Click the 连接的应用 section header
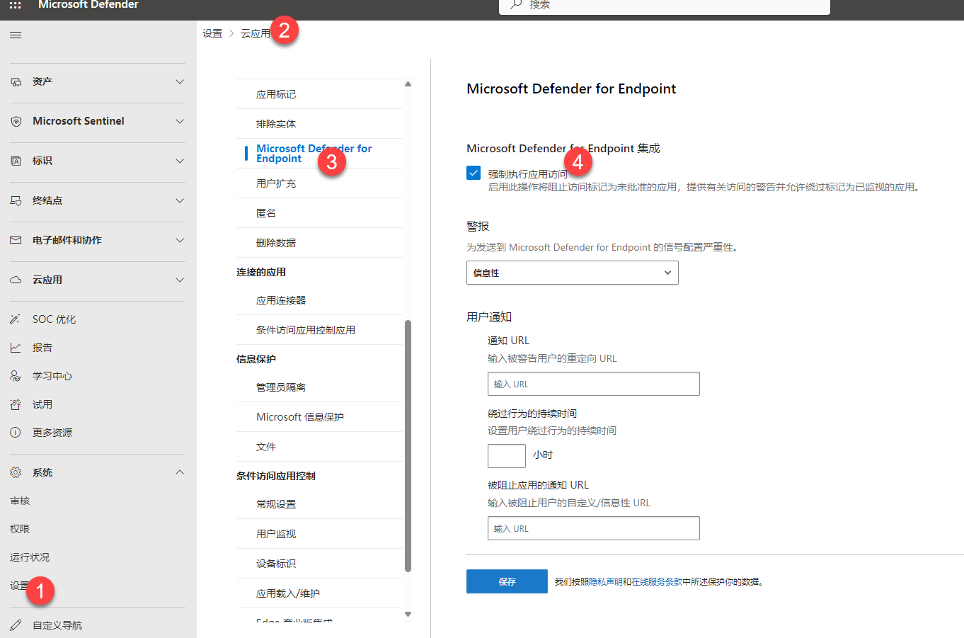This screenshot has height=638, width=964. click(x=261, y=272)
